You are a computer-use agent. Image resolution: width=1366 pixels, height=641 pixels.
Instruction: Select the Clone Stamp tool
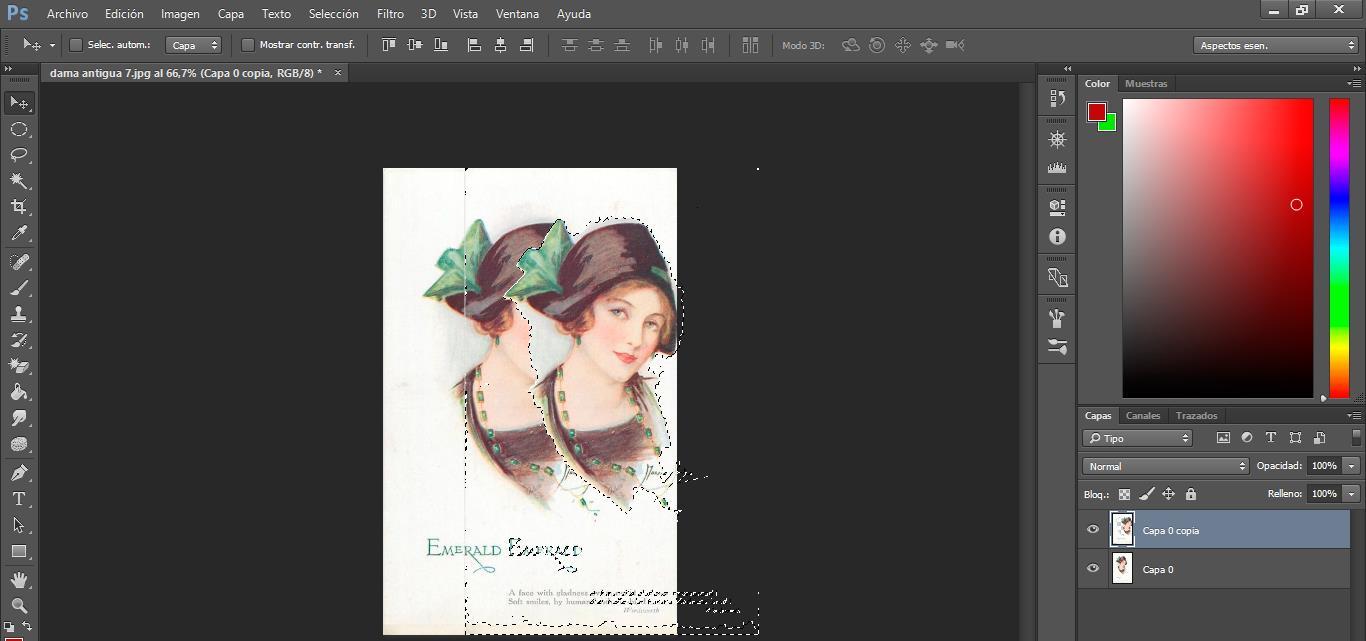click(18, 314)
